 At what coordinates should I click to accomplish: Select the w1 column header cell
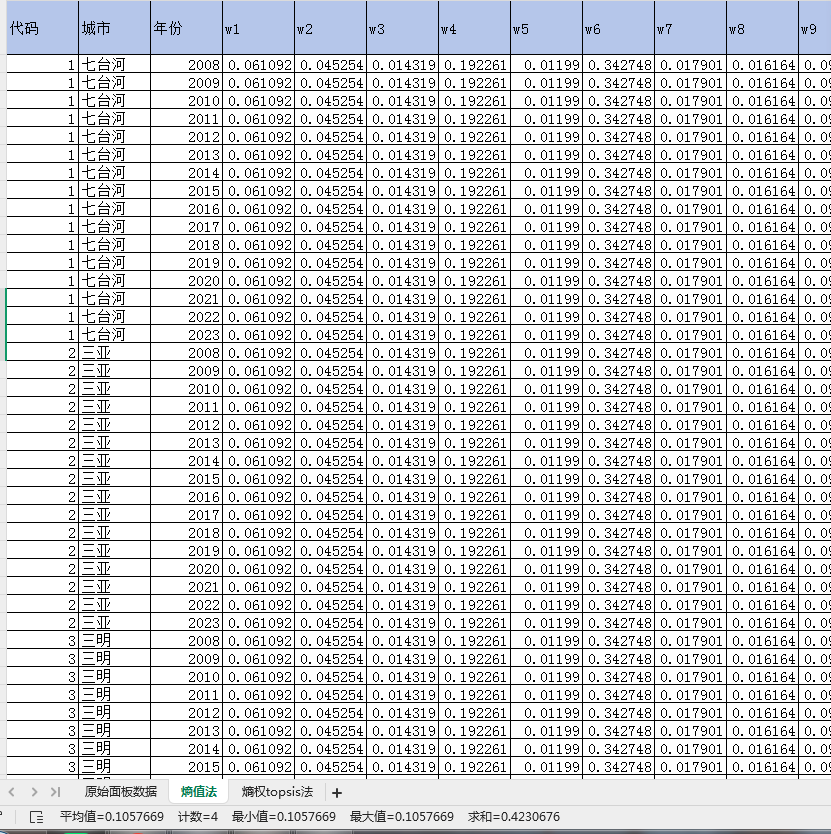tap(258, 28)
